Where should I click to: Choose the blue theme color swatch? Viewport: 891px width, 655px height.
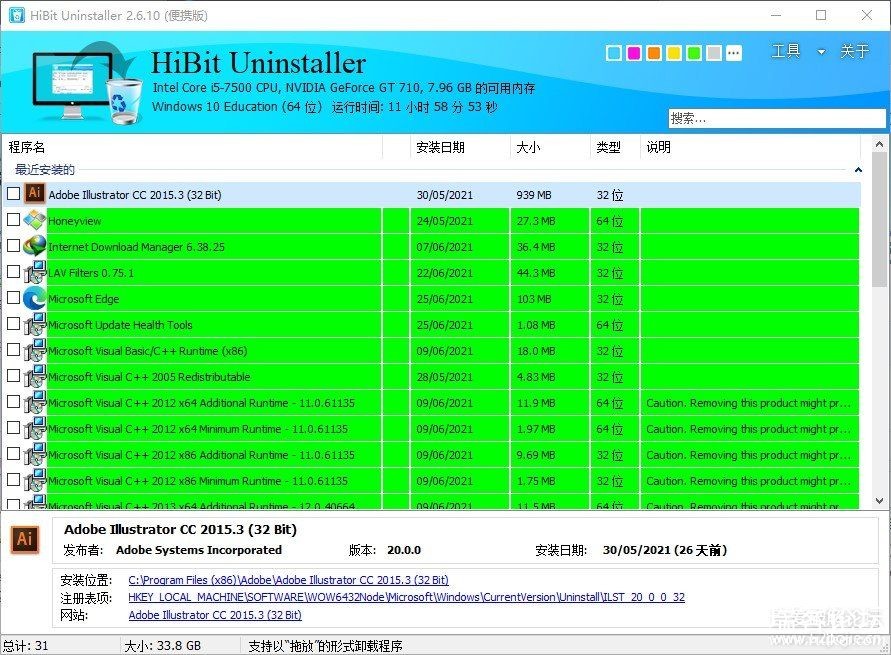[614, 53]
